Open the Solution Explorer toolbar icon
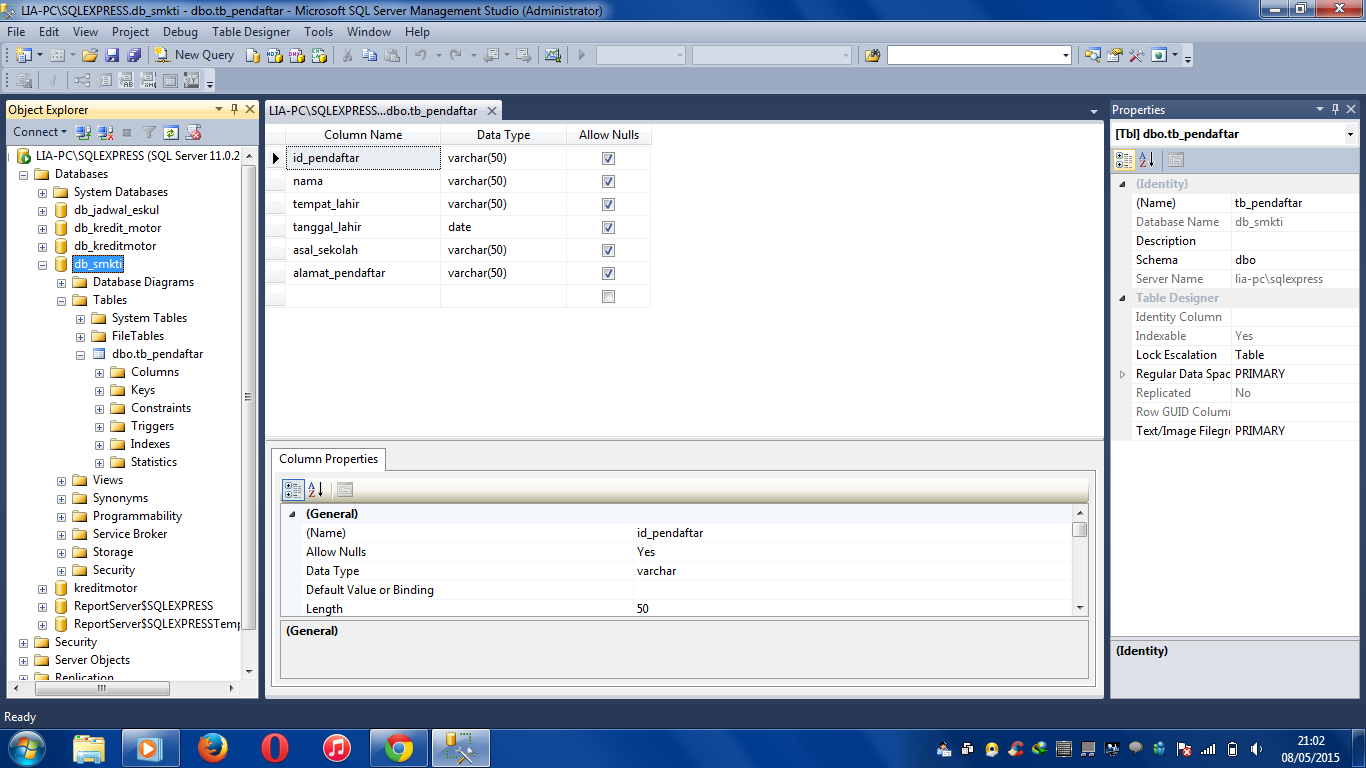Viewport: 1366px width, 768px height. 1092,55
